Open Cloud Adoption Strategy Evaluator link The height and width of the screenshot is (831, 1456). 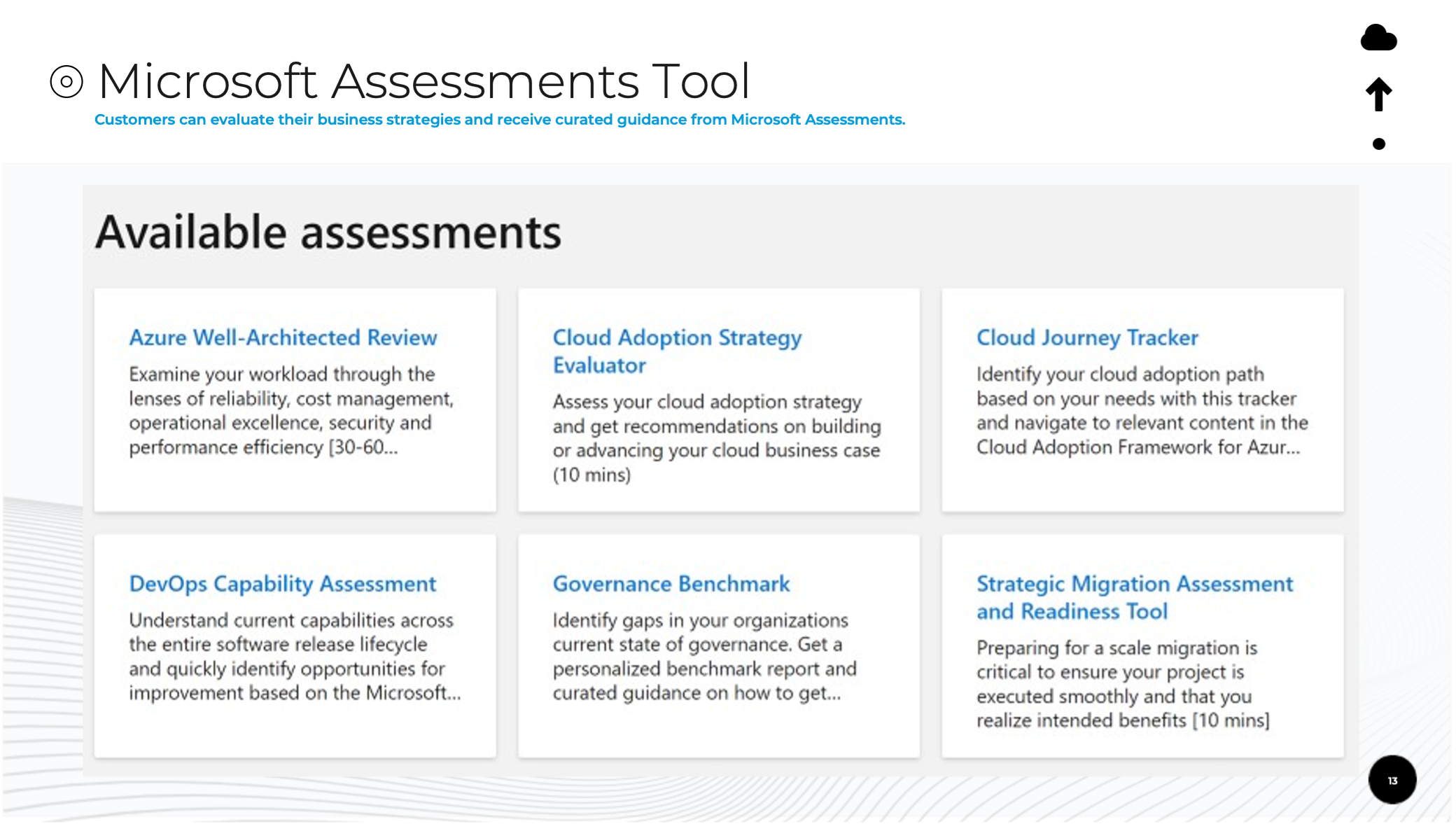click(677, 351)
